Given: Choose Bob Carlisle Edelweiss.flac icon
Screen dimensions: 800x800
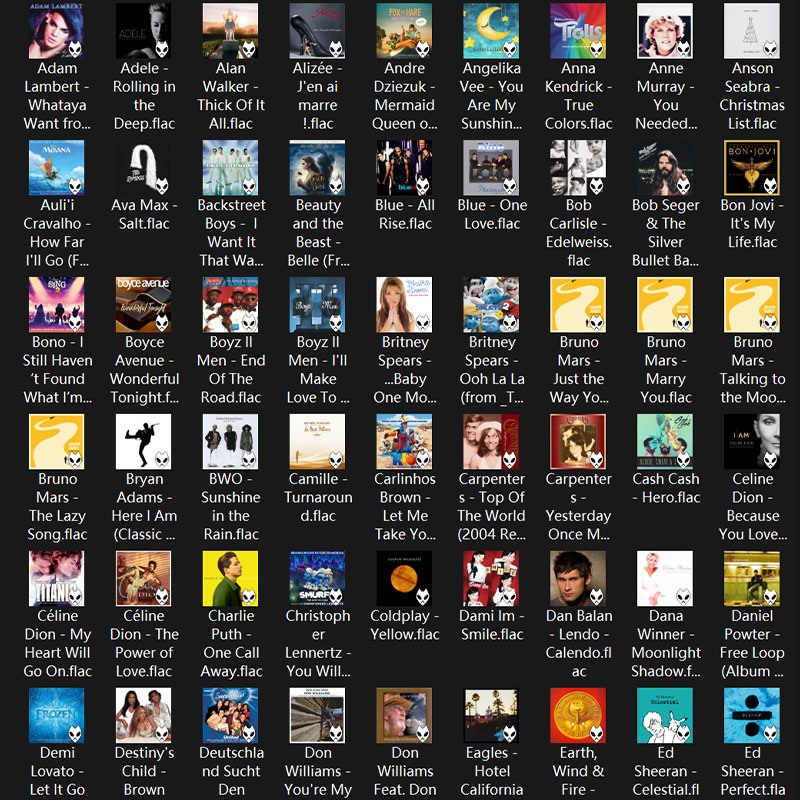Looking at the screenshot, I should pyautogui.click(x=578, y=168).
